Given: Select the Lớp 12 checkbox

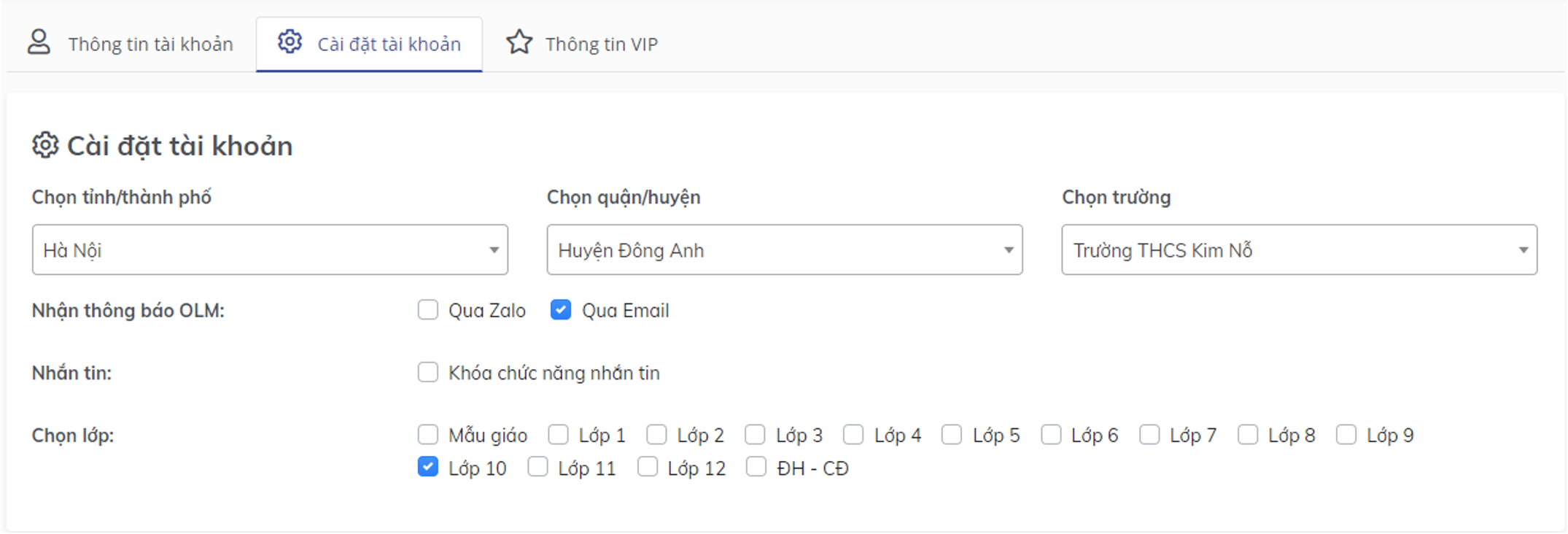Looking at the screenshot, I should point(648,467).
